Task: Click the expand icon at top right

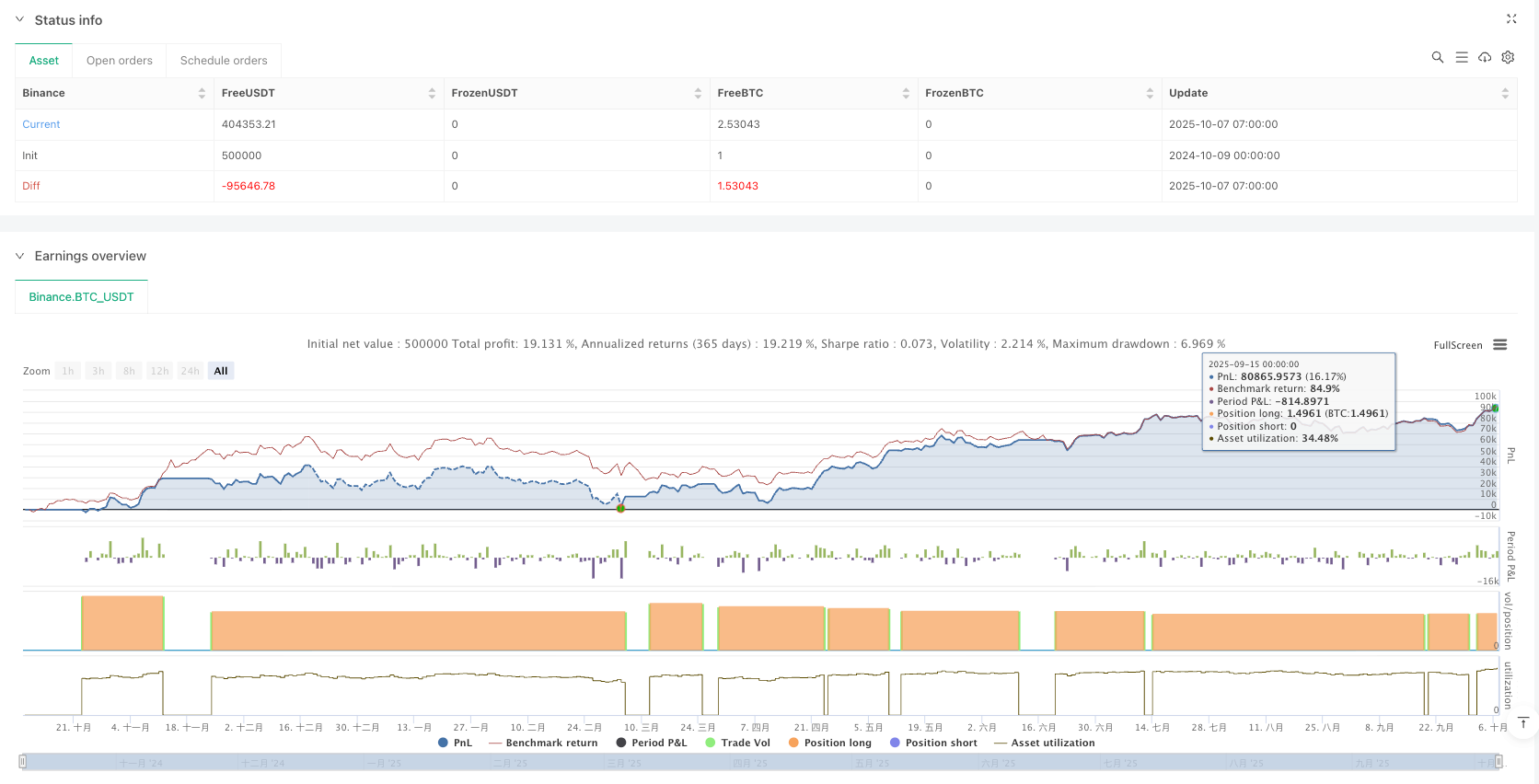Action: 1510,18
